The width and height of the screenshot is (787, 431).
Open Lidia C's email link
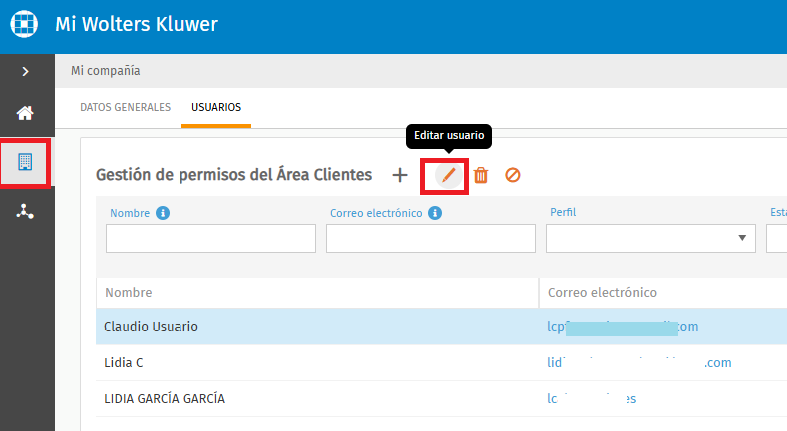click(x=639, y=363)
